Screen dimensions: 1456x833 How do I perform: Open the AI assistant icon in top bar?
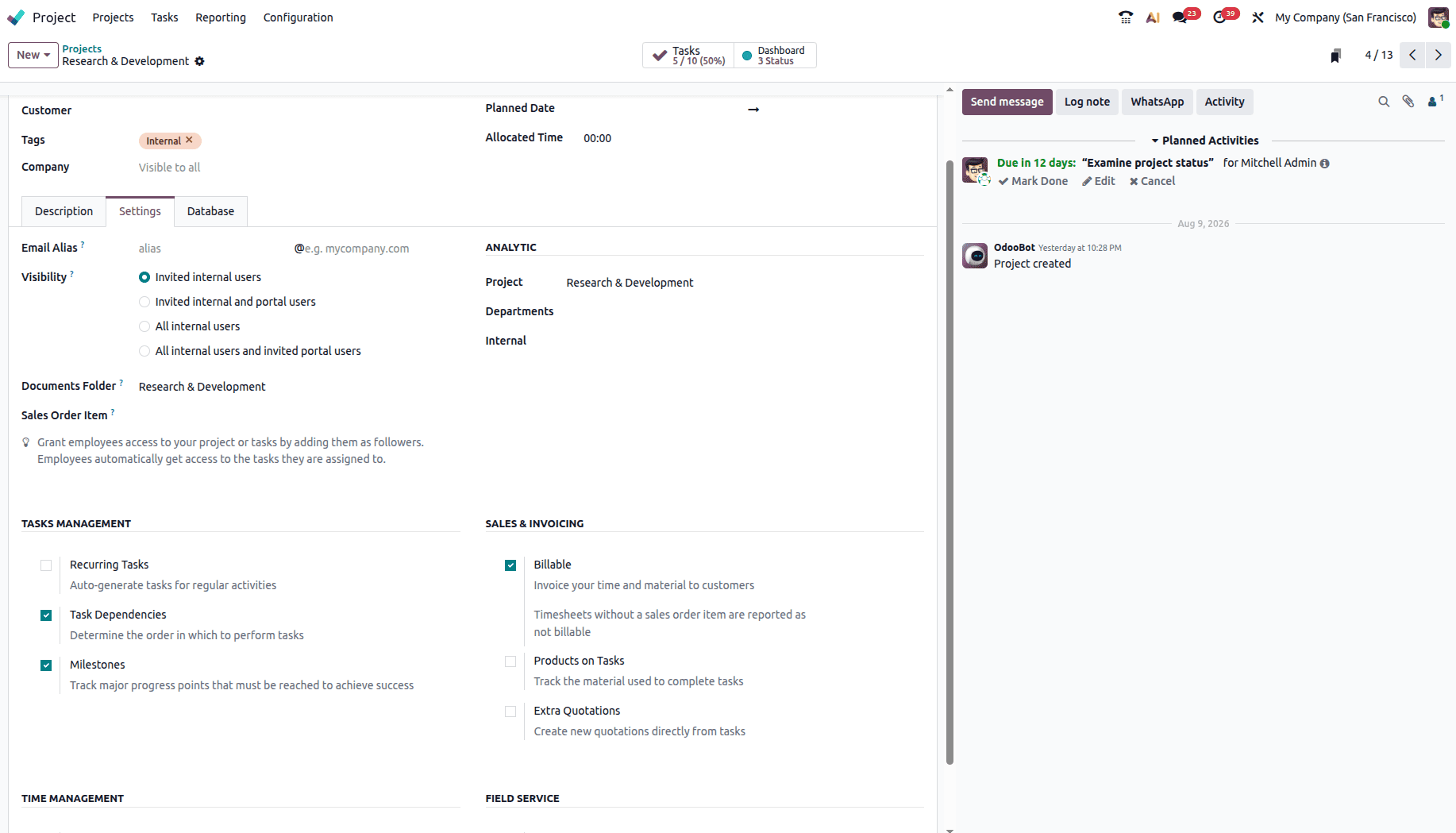pyautogui.click(x=1153, y=17)
